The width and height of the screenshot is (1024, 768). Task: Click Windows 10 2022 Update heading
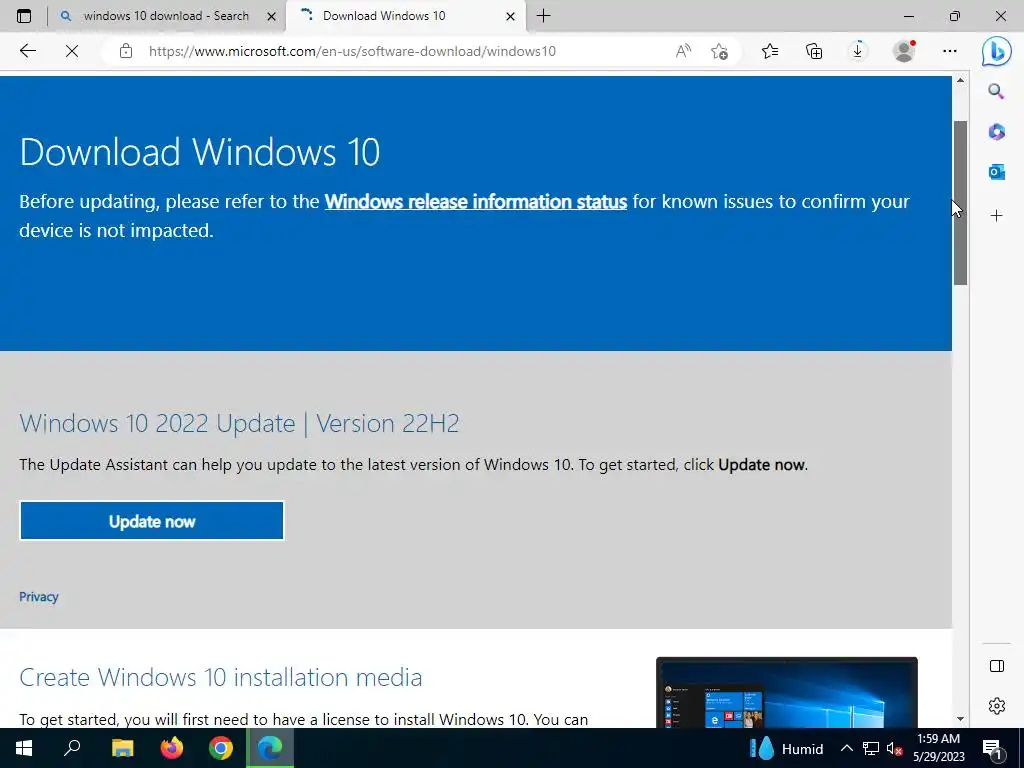[239, 424]
